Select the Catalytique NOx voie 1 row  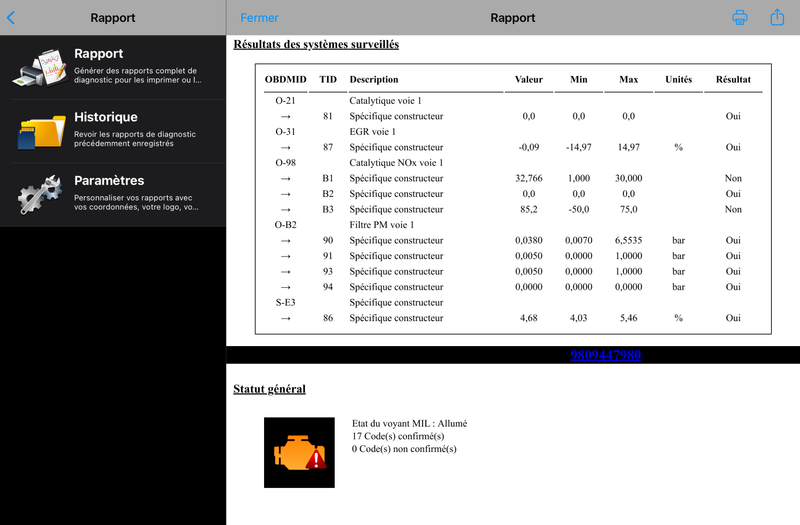point(513,163)
